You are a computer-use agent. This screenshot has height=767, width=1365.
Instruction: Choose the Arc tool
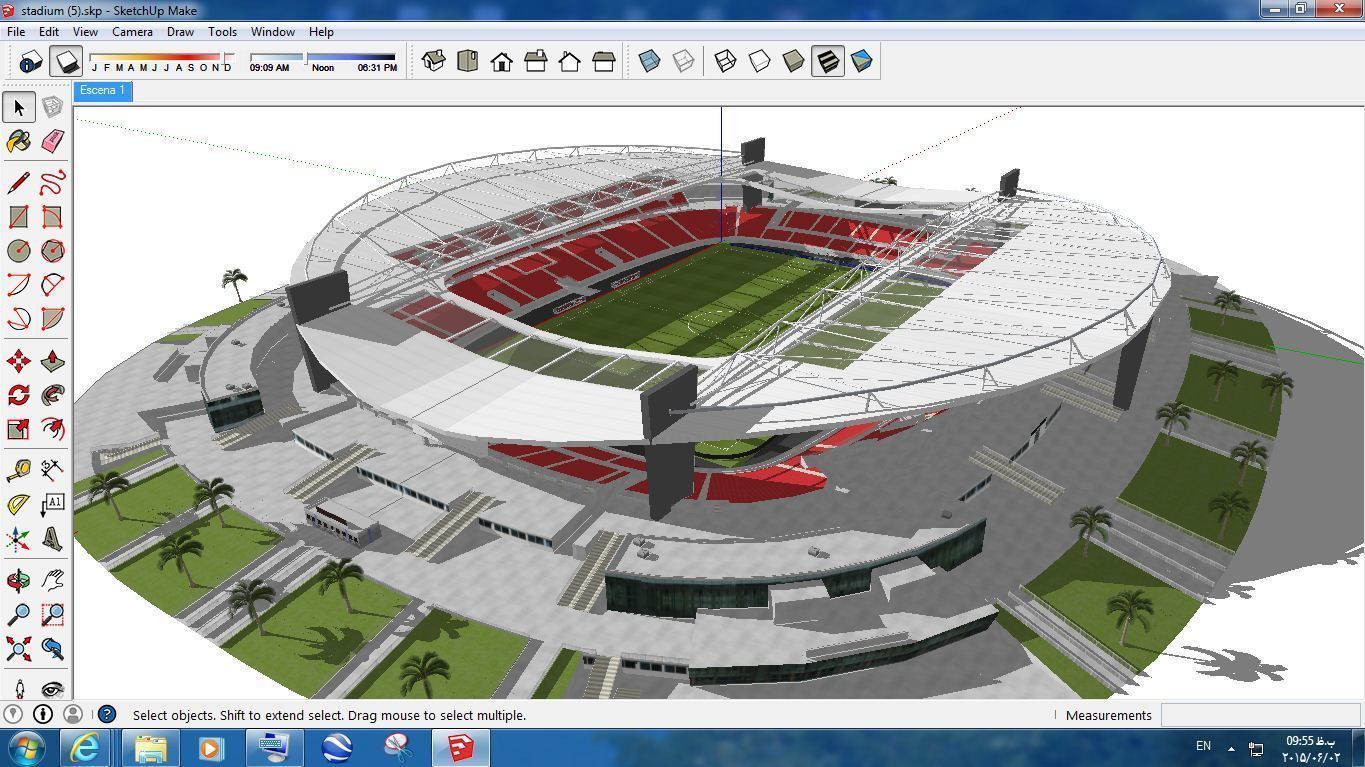(19, 285)
